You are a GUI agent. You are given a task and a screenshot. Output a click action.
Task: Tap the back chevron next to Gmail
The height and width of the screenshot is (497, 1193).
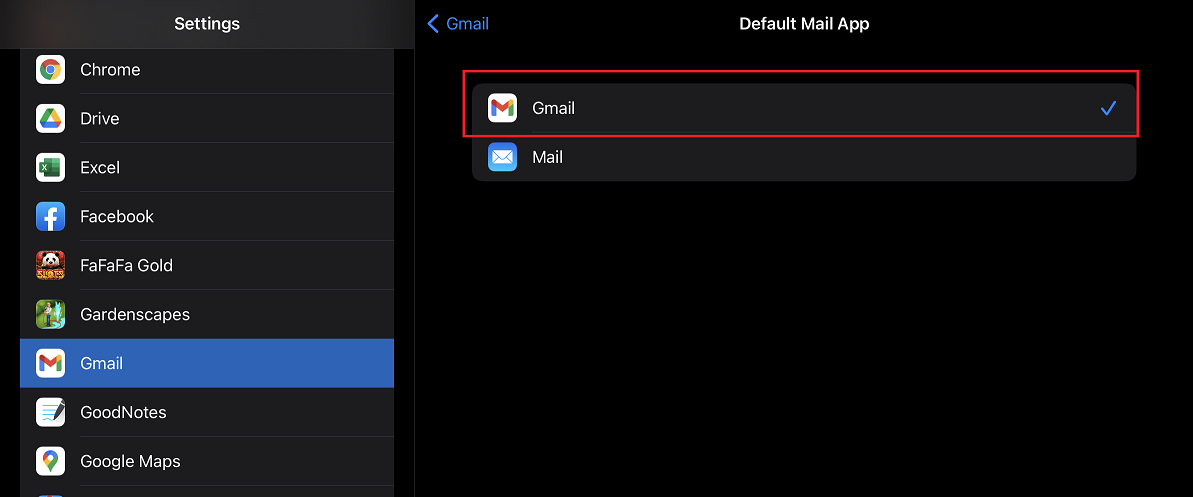click(x=433, y=24)
